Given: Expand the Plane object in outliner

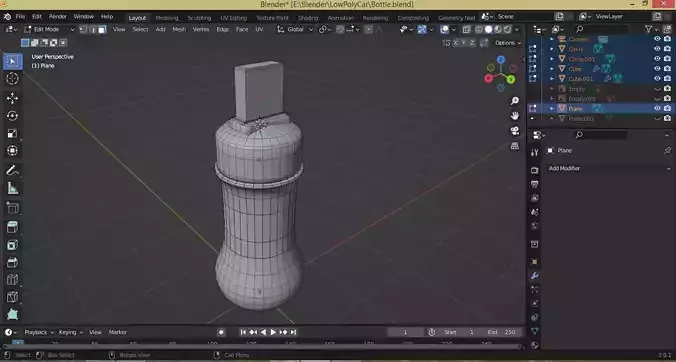Looking at the screenshot, I should [x=552, y=109].
